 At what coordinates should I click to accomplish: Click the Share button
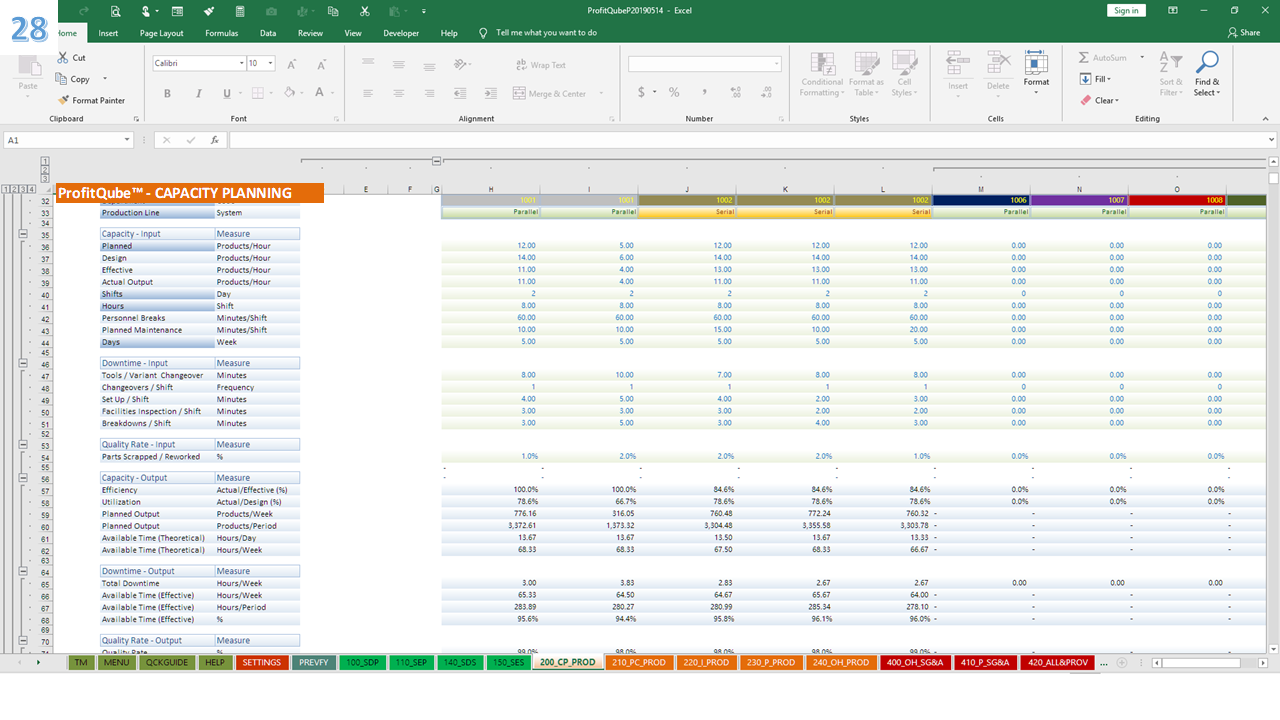(x=1244, y=33)
